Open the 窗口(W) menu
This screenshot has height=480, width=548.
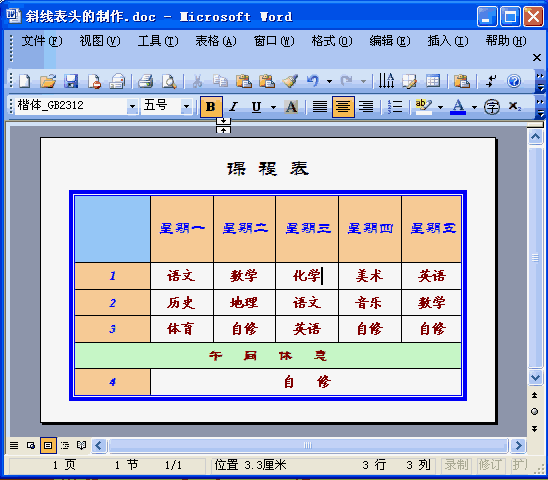coord(274,41)
